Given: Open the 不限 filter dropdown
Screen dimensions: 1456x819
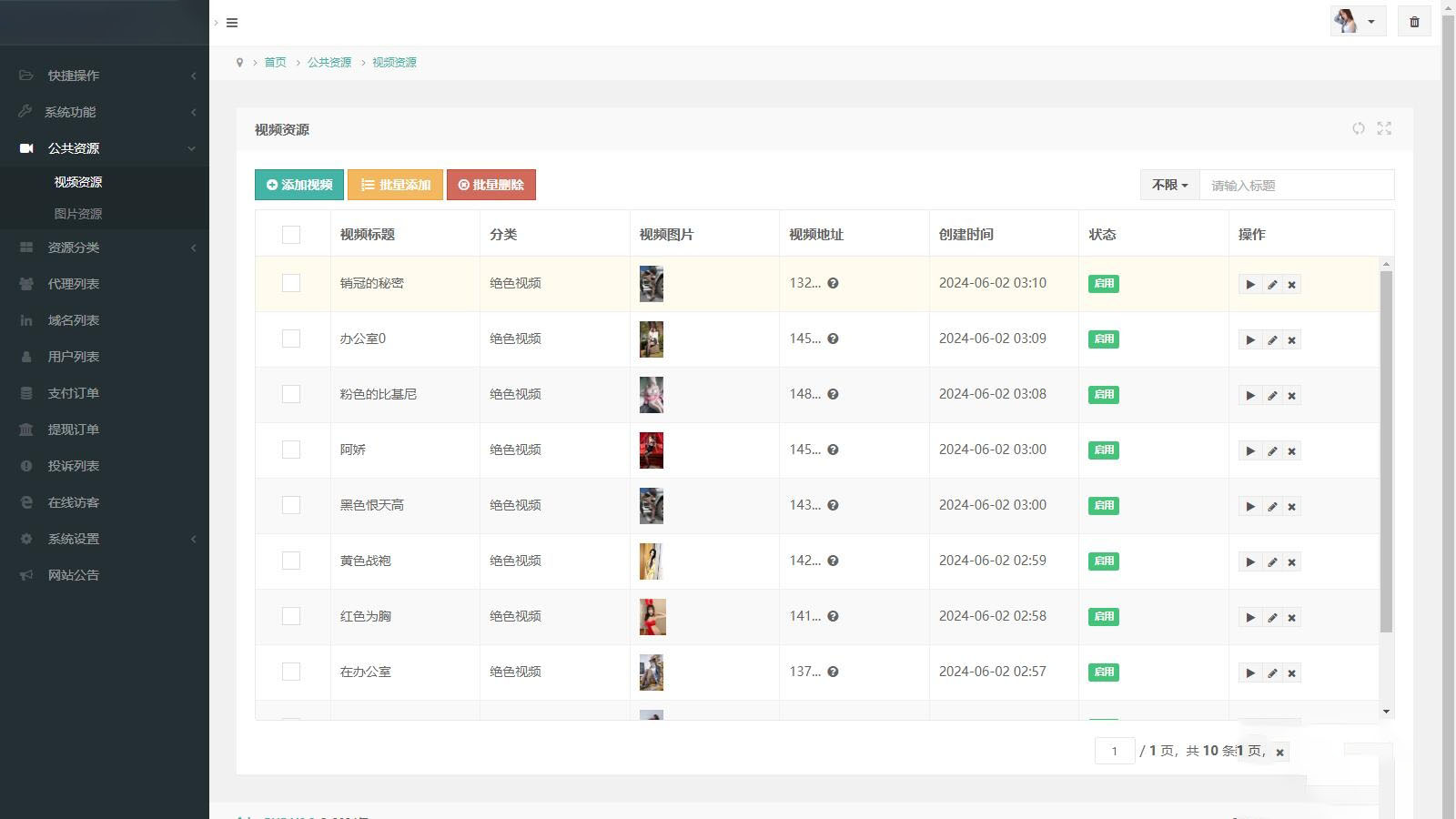Looking at the screenshot, I should (1169, 185).
